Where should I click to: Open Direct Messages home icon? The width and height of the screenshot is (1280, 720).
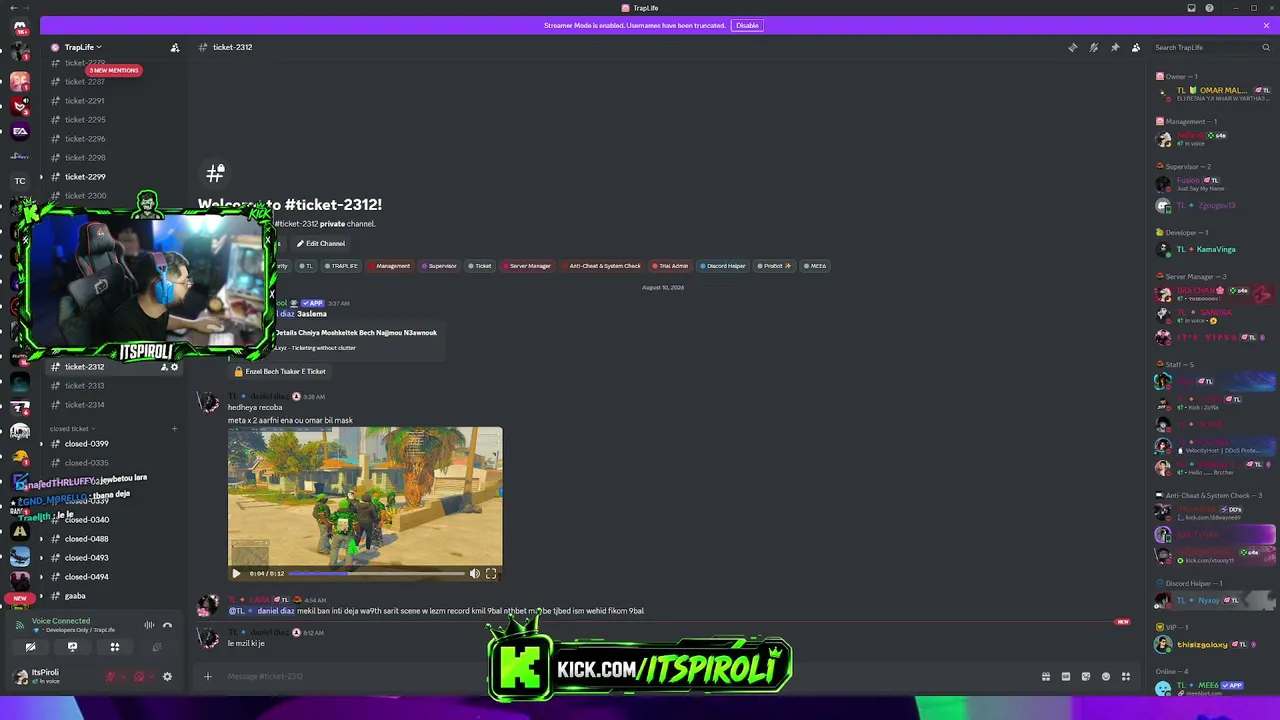coord(20,27)
